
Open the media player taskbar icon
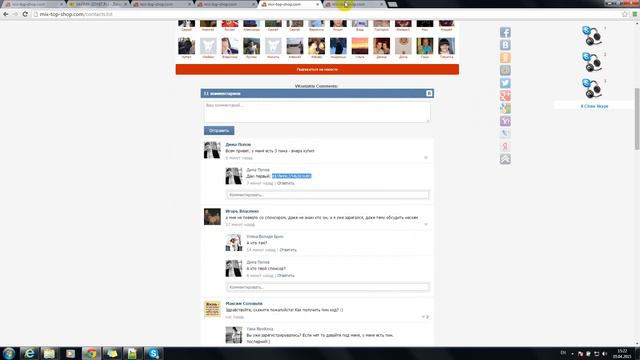[x=70, y=353]
